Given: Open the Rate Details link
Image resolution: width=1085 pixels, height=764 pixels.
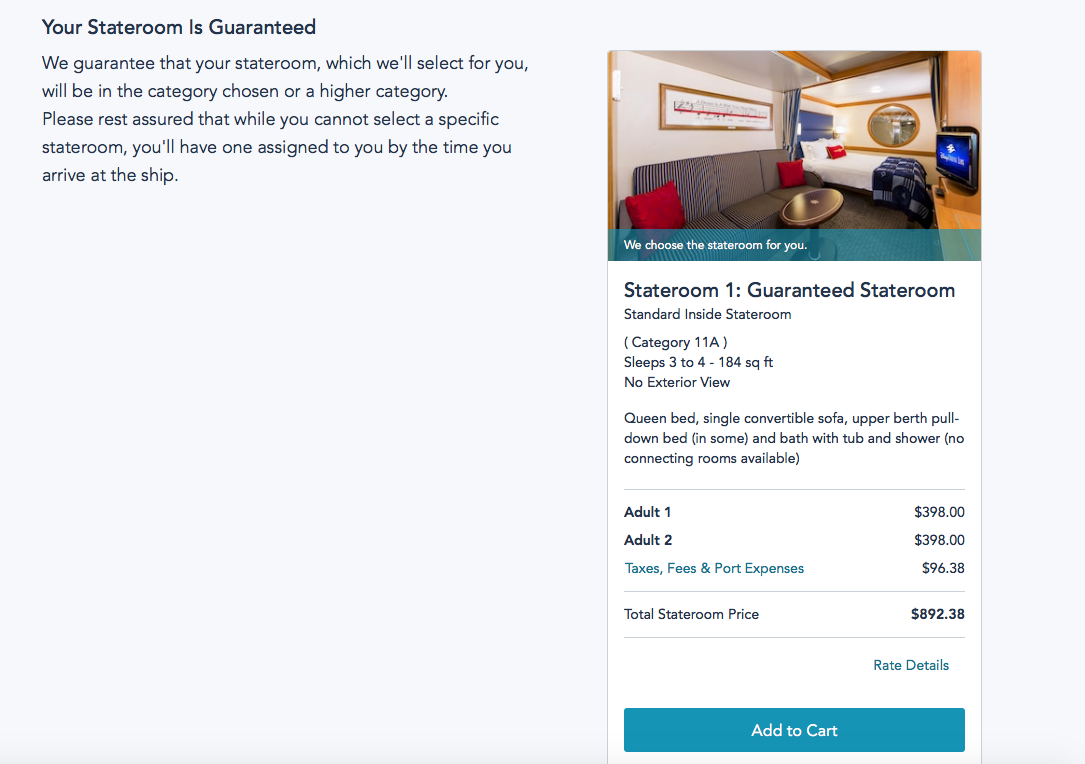Looking at the screenshot, I should click(x=911, y=665).
